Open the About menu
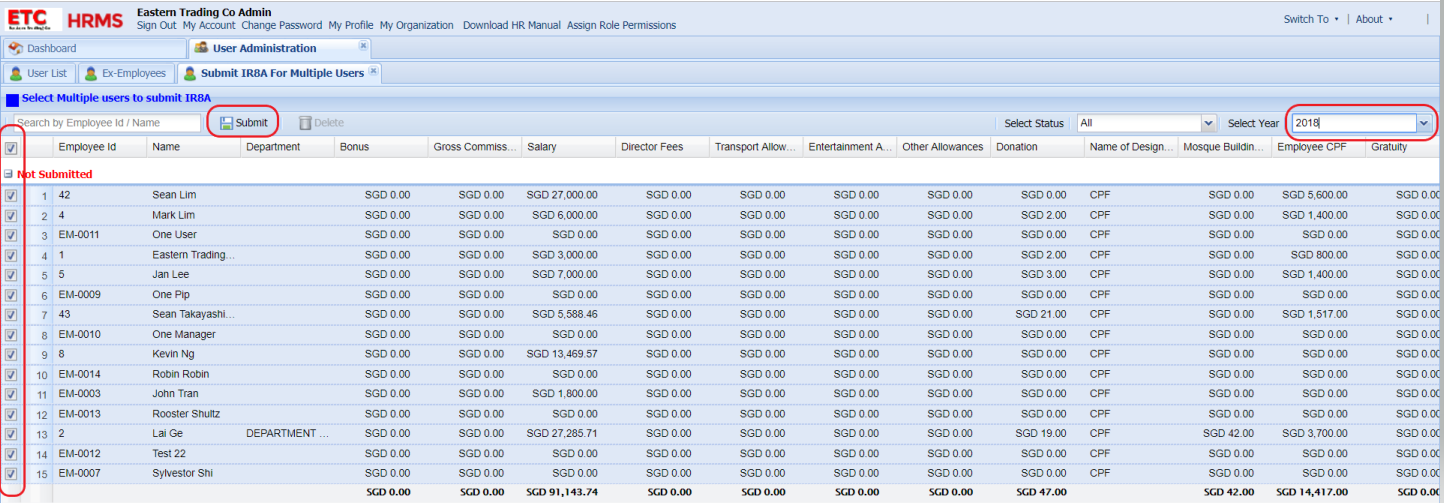1444x503 pixels. pyautogui.click(x=1373, y=19)
